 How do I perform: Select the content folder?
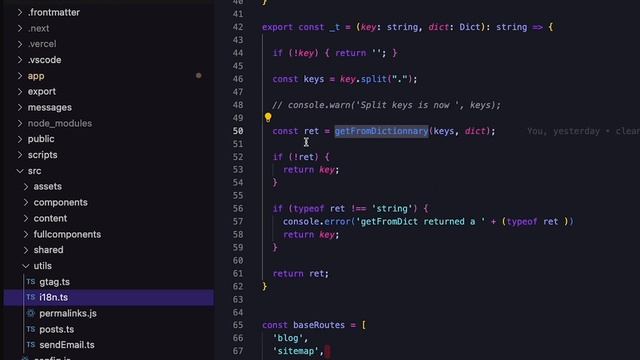[x=50, y=218]
